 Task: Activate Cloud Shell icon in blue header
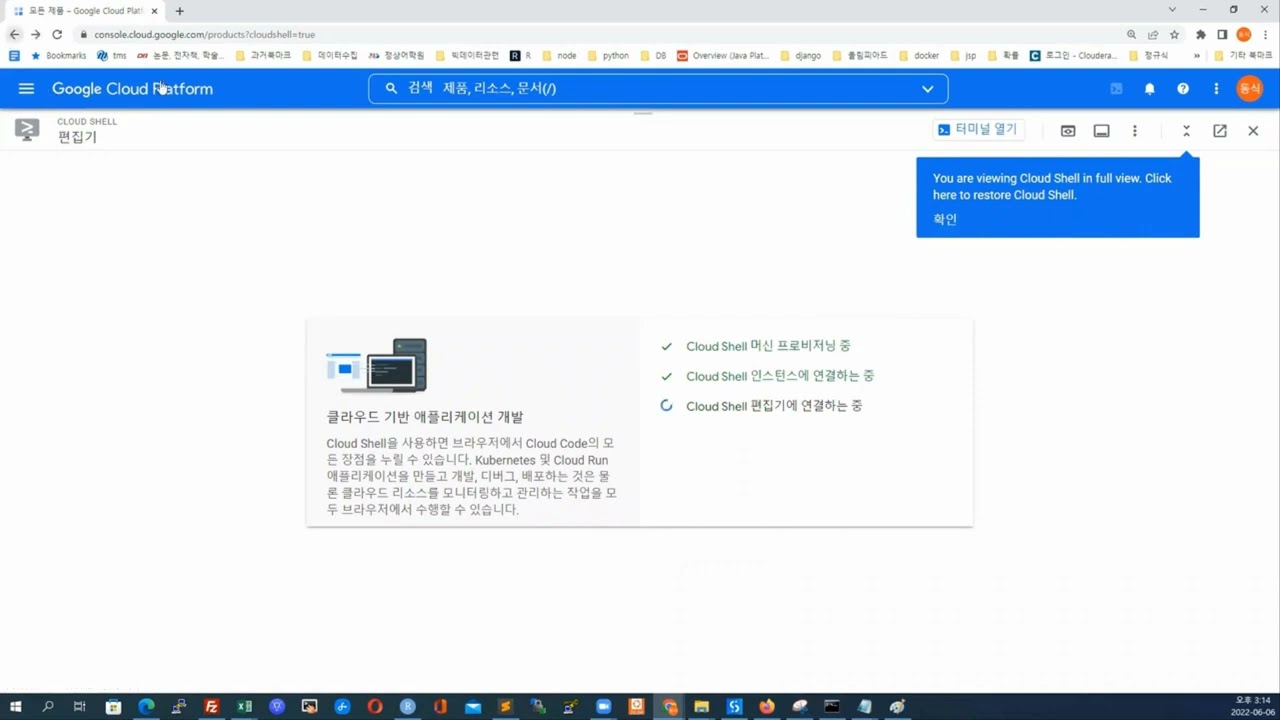[1116, 89]
